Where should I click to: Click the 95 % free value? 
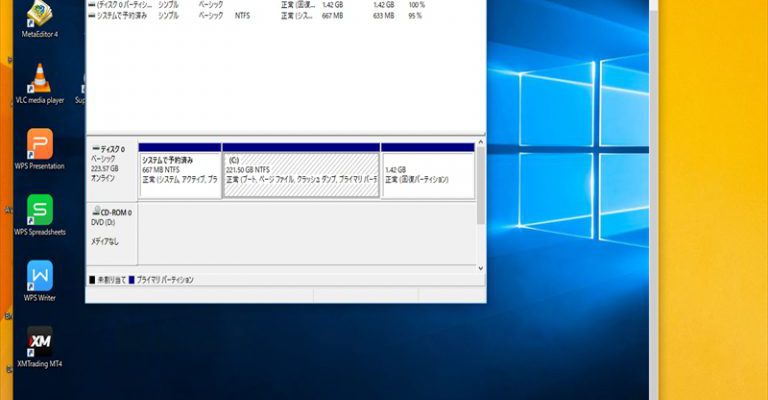coord(415,16)
